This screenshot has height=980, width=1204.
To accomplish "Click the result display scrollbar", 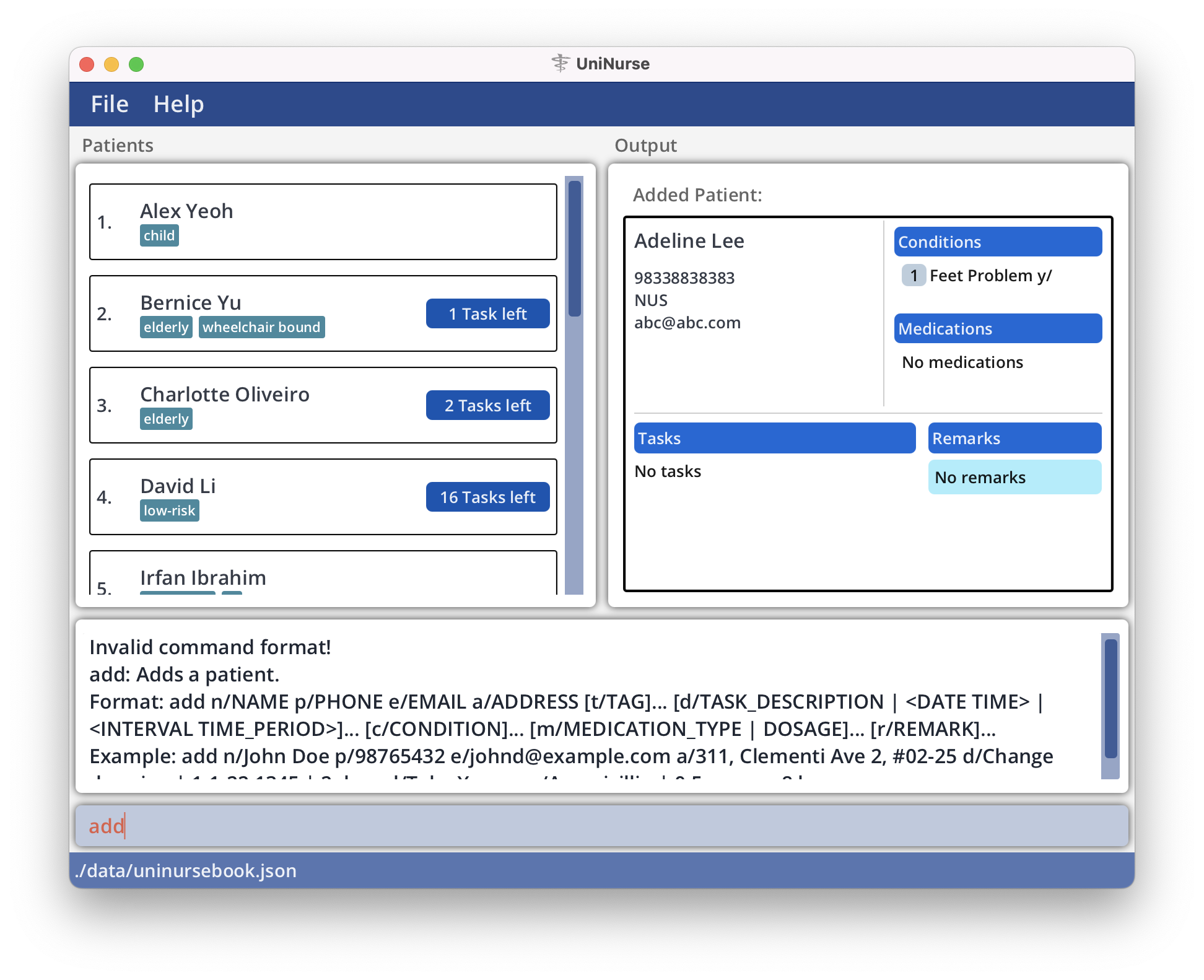I will coord(1110,699).
